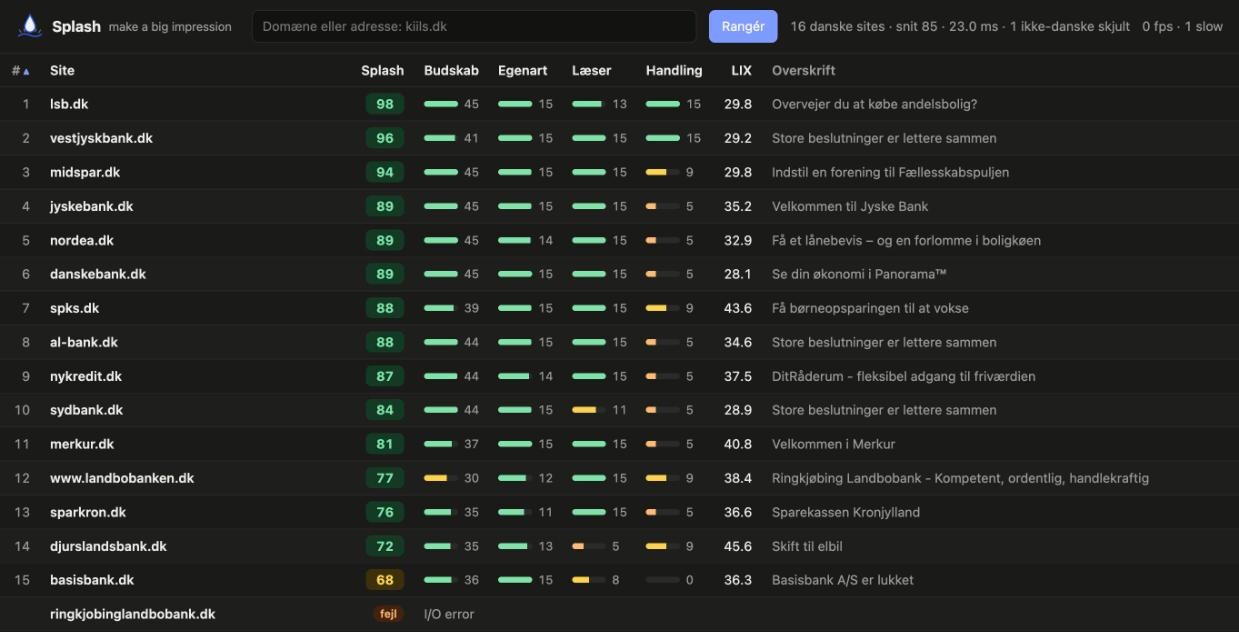Select the al-bank.dk site name

[x=84, y=342]
